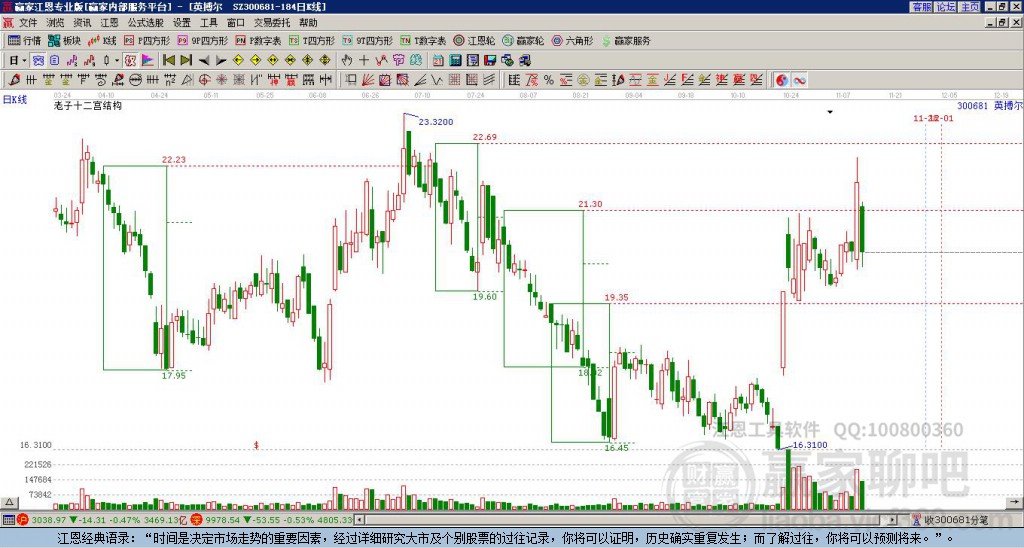Open the 主页 homepage link

point(970,7)
